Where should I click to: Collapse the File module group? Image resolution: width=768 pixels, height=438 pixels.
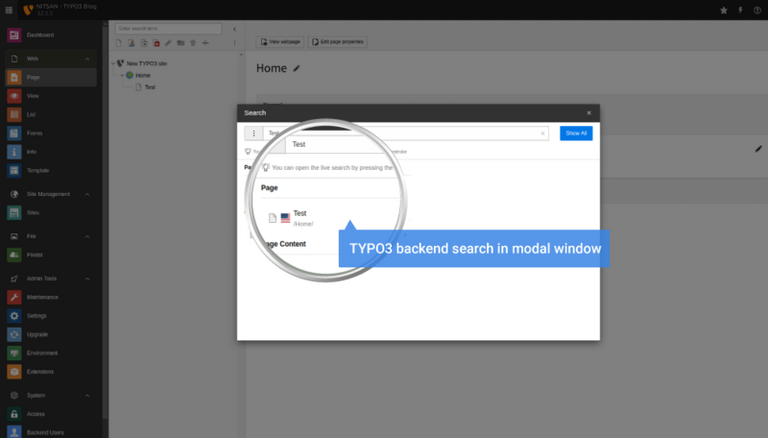point(87,237)
